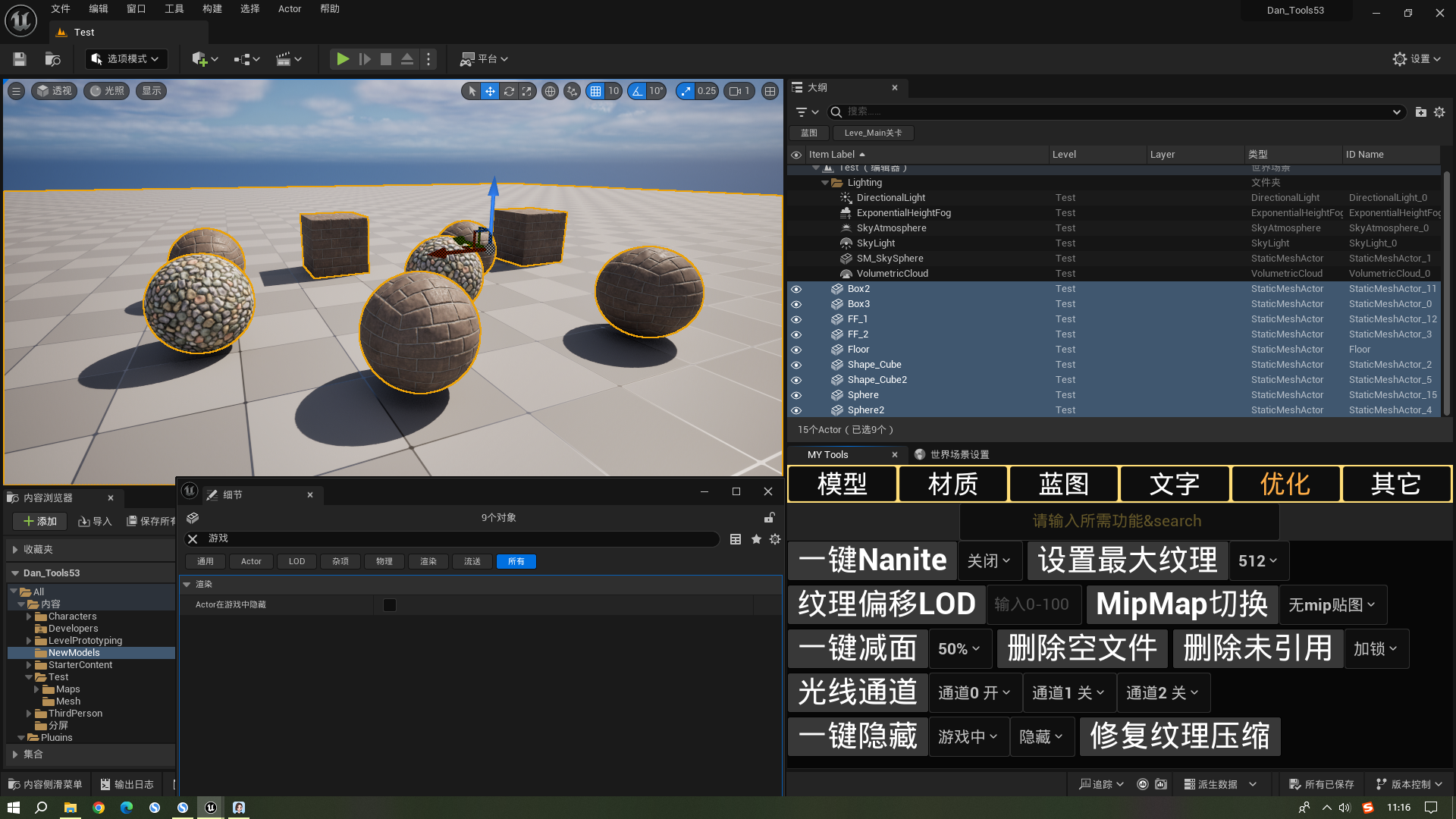
Task: Open the 构建 menu
Action: tap(212, 9)
